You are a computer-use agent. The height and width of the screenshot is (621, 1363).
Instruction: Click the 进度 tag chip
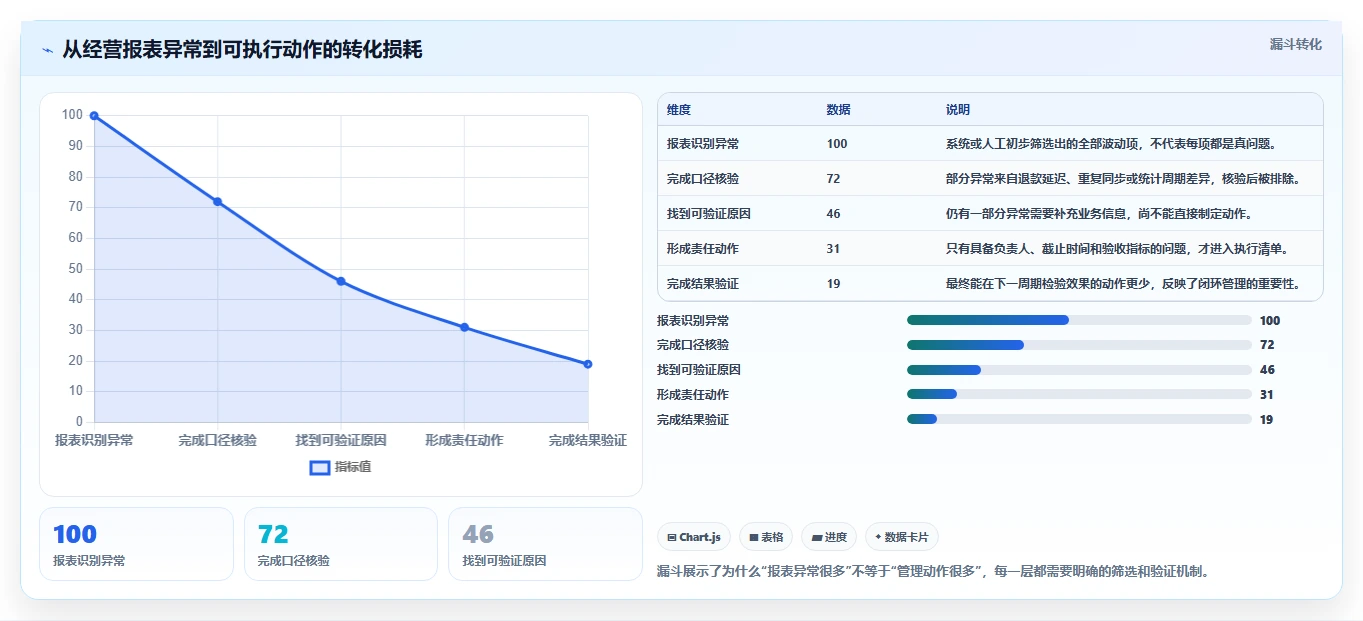[829, 537]
